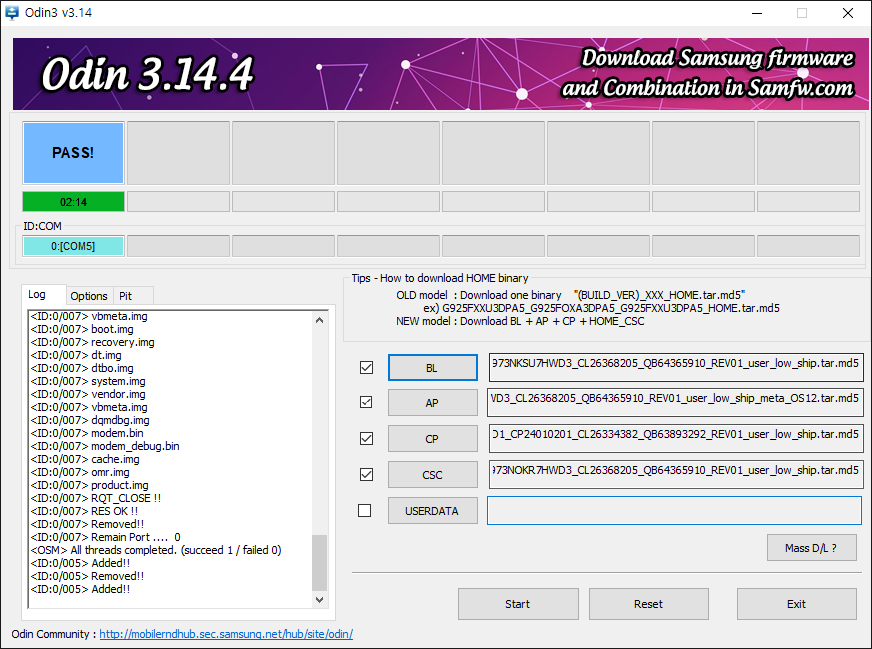Click the blue PASS! status box
This screenshot has width=872, height=649.
click(73, 153)
